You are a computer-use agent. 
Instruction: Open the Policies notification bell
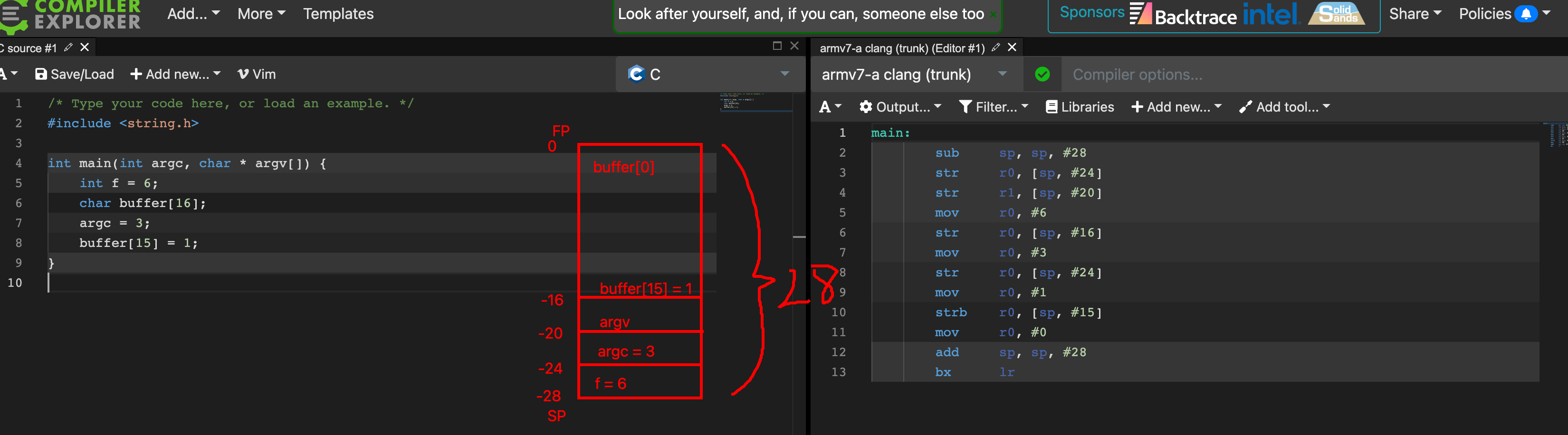[x=1525, y=14]
